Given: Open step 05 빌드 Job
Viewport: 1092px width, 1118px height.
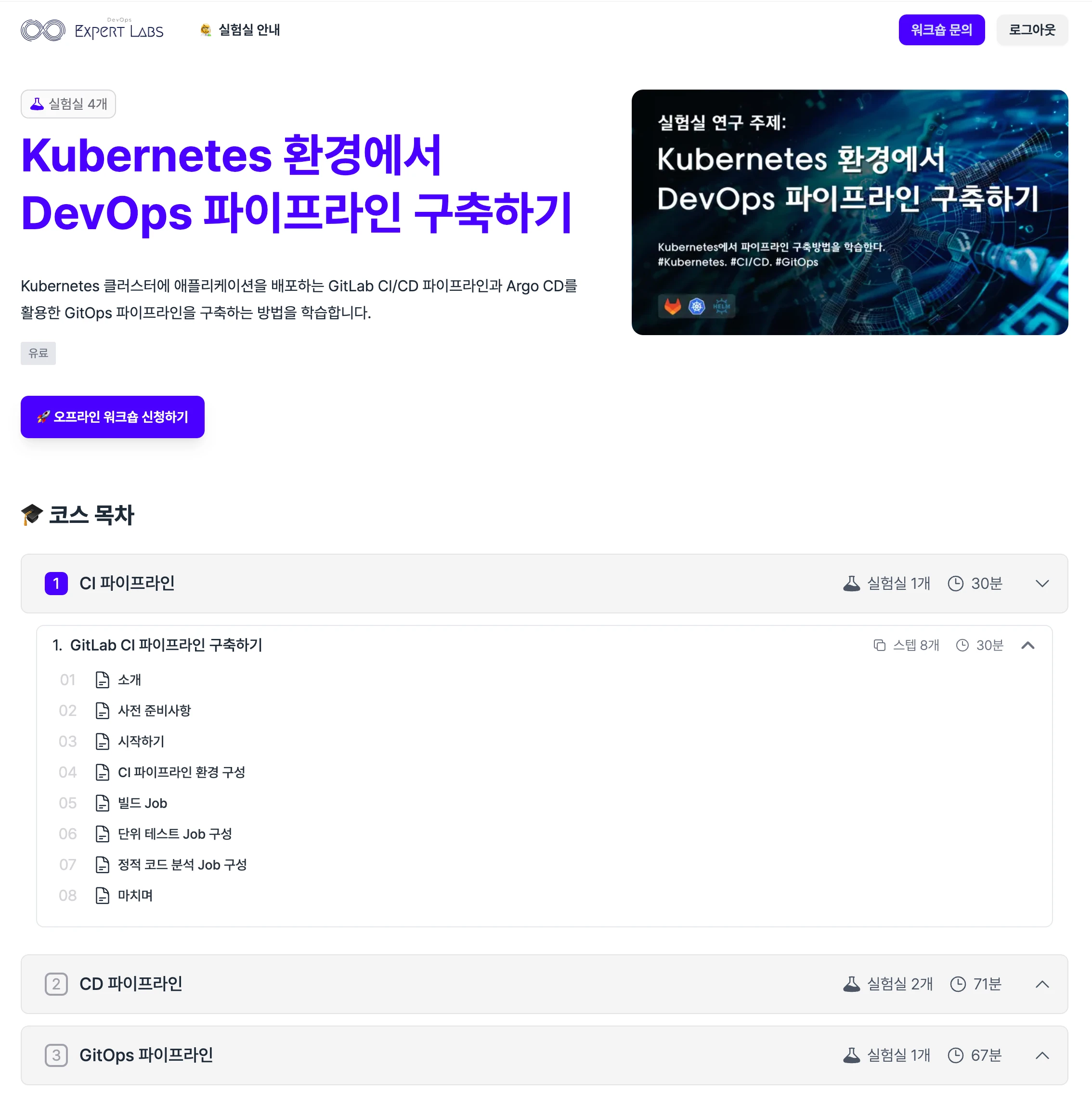Looking at the screenshot, I should (x=142, y=803).
